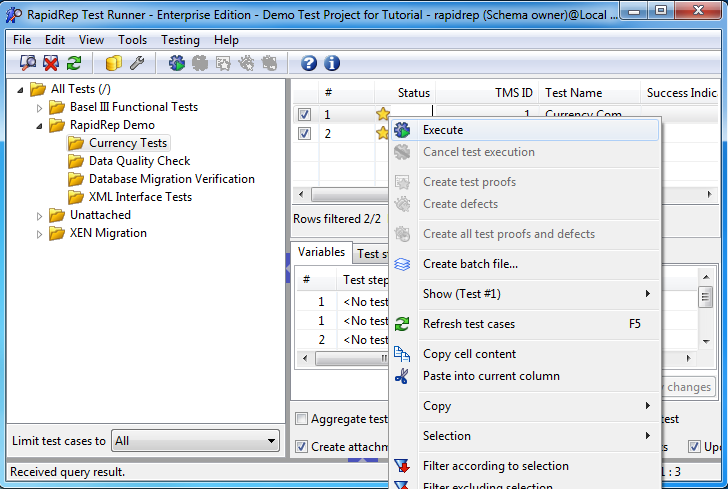Click the blue info icon in toolbar
Viewport: 728px width, 489px height.
tap(332, 63)
